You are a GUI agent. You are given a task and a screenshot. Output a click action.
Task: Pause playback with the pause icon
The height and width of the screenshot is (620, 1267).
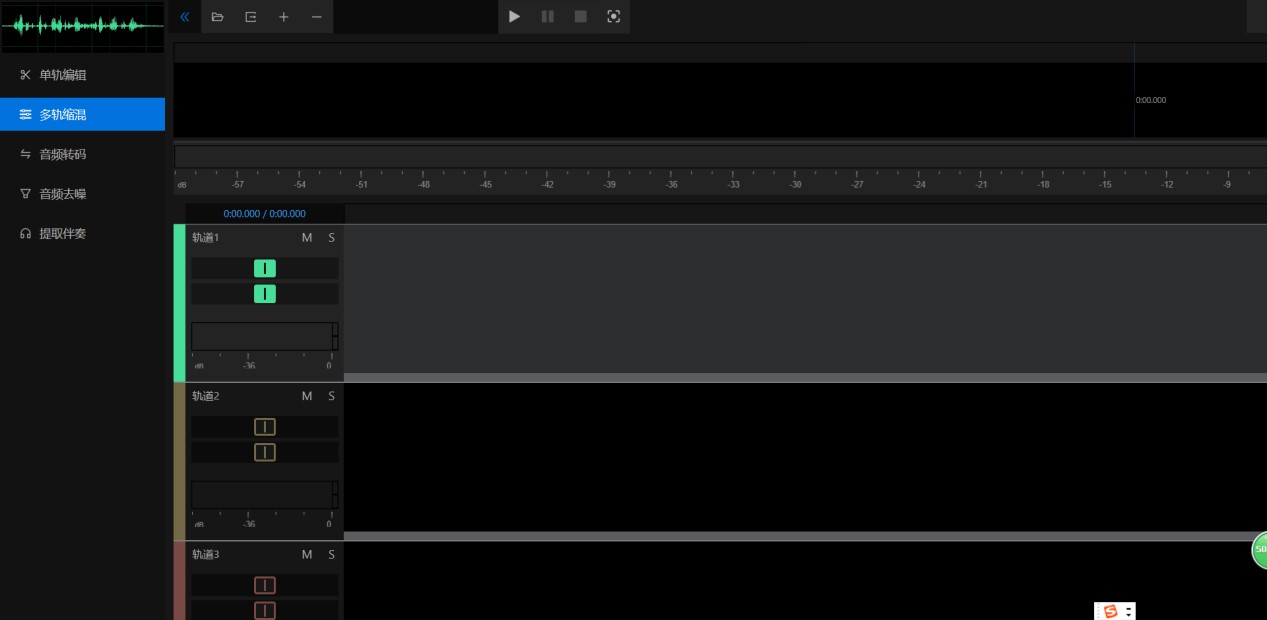coord(548,17)
